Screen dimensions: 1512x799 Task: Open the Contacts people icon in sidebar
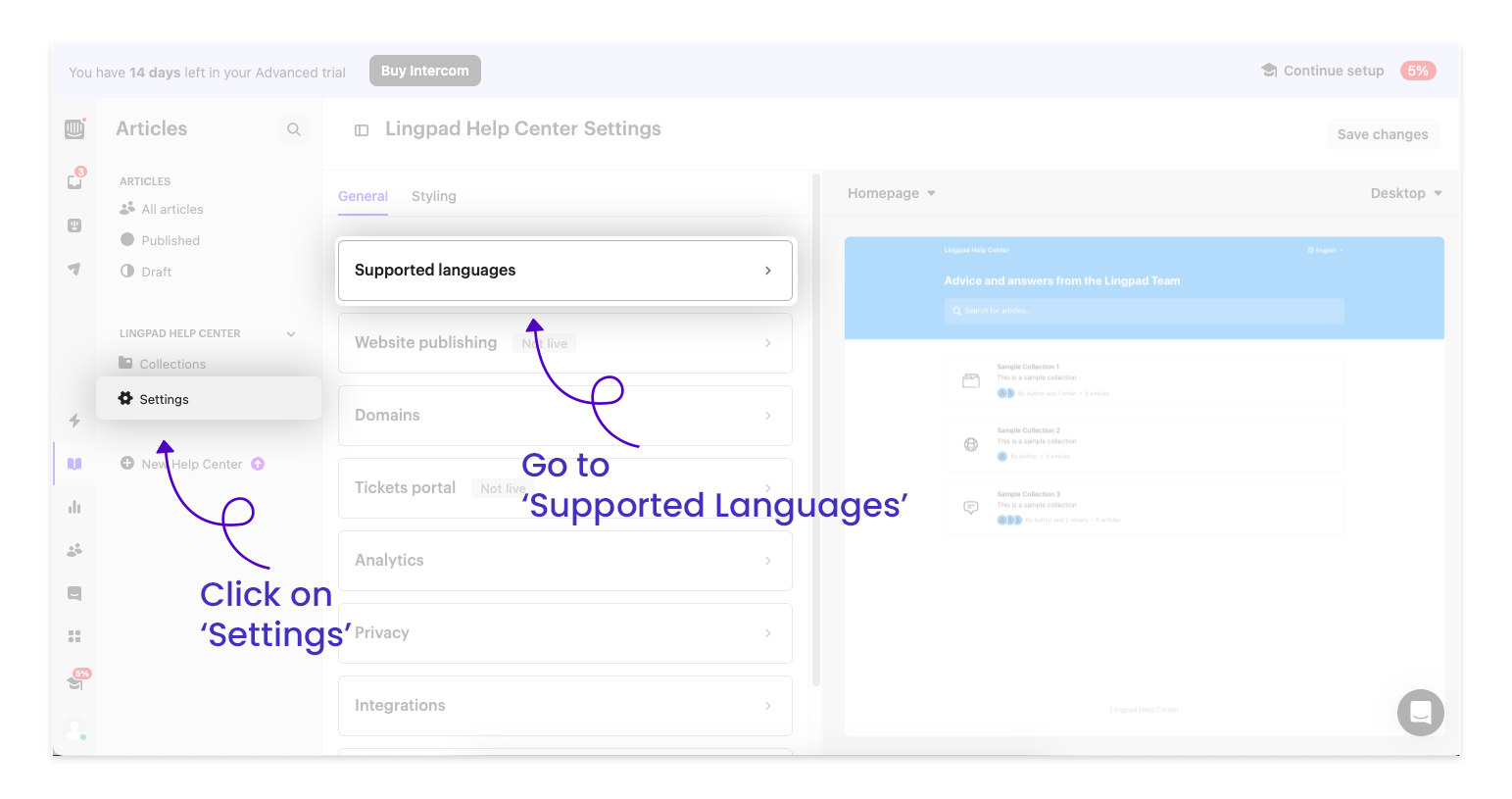74,550
